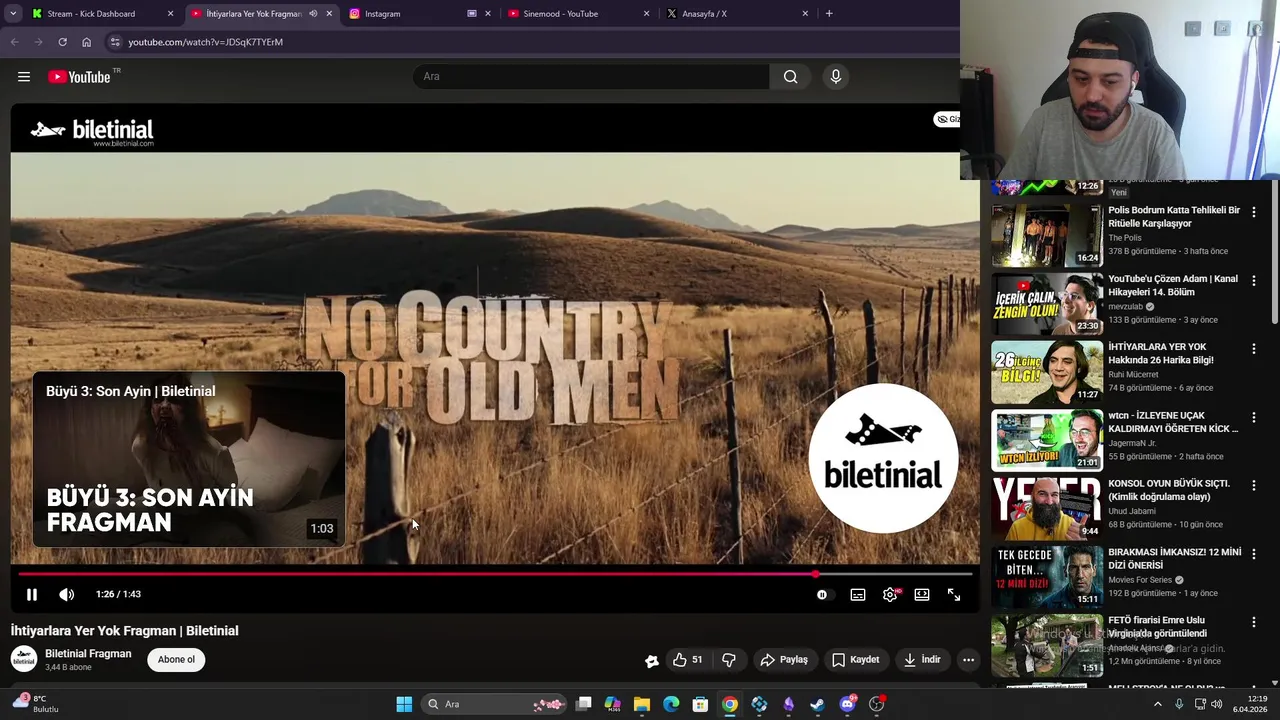Open Biletinial Fragman channel name link
Image resolution: width=1280 pixels, height=720 pixels.
pos(88,653)
